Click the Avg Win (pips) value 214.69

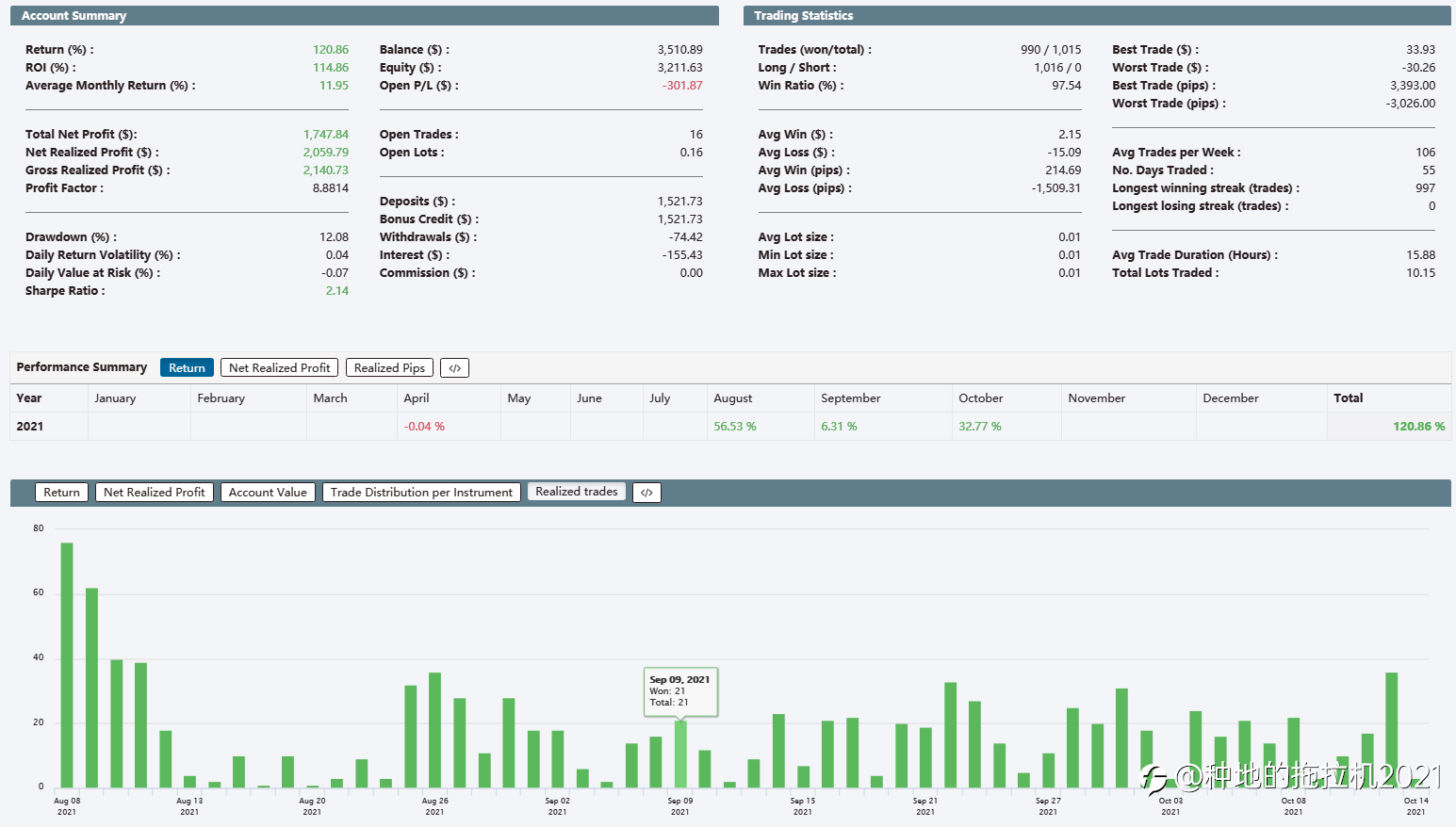click(1063, 170)
